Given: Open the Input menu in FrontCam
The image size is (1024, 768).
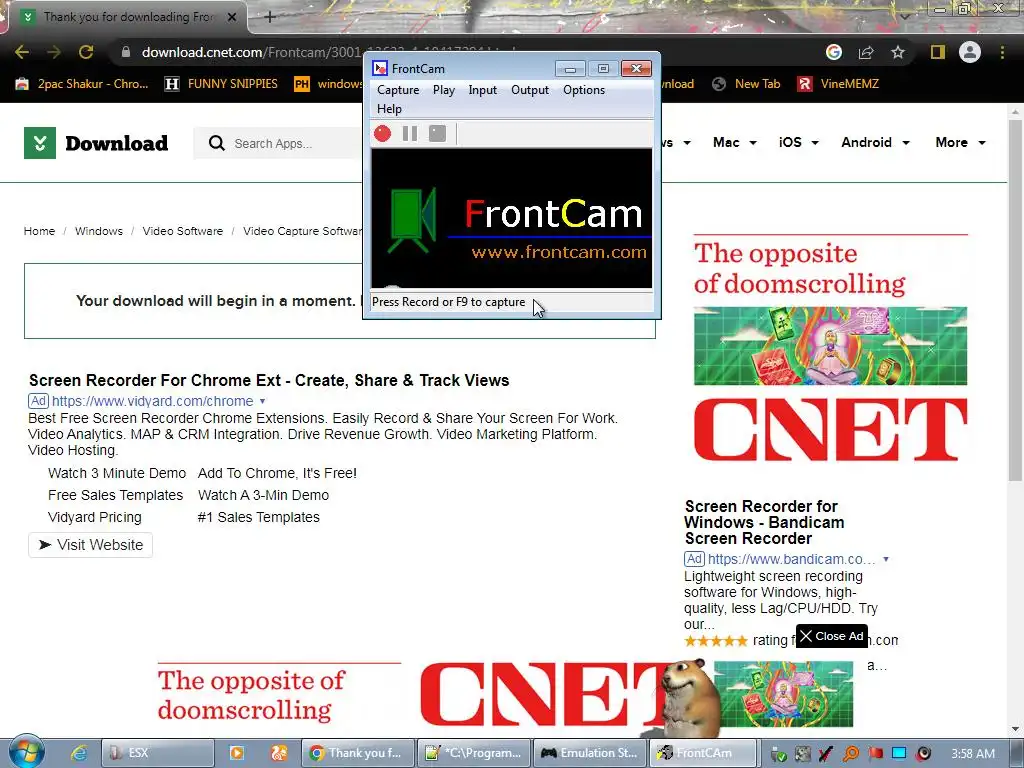Looking at the screenshot, I should click(x=483, y=90).
